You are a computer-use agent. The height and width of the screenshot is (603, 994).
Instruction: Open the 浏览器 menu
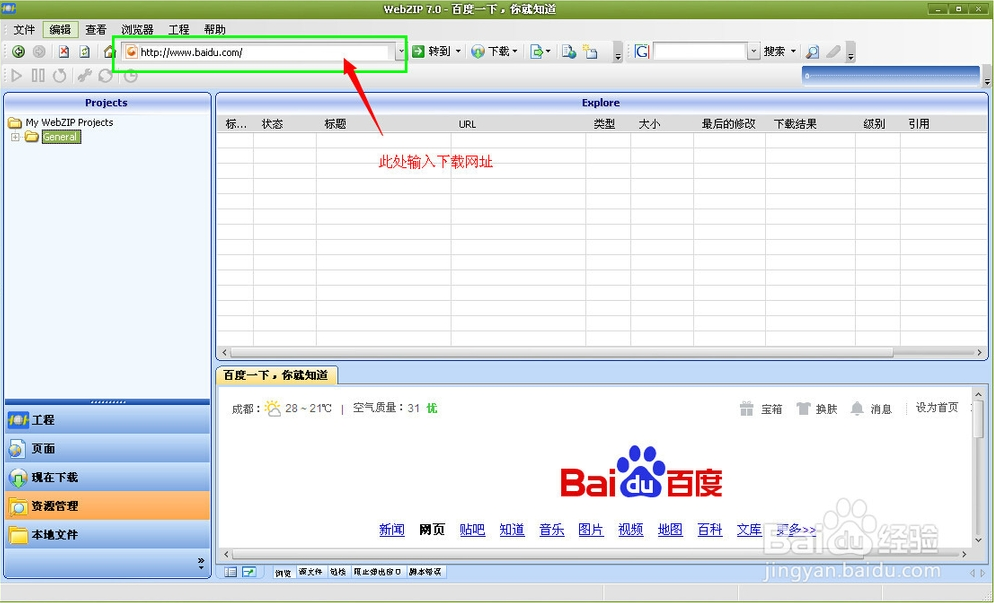tap(137, 30)
